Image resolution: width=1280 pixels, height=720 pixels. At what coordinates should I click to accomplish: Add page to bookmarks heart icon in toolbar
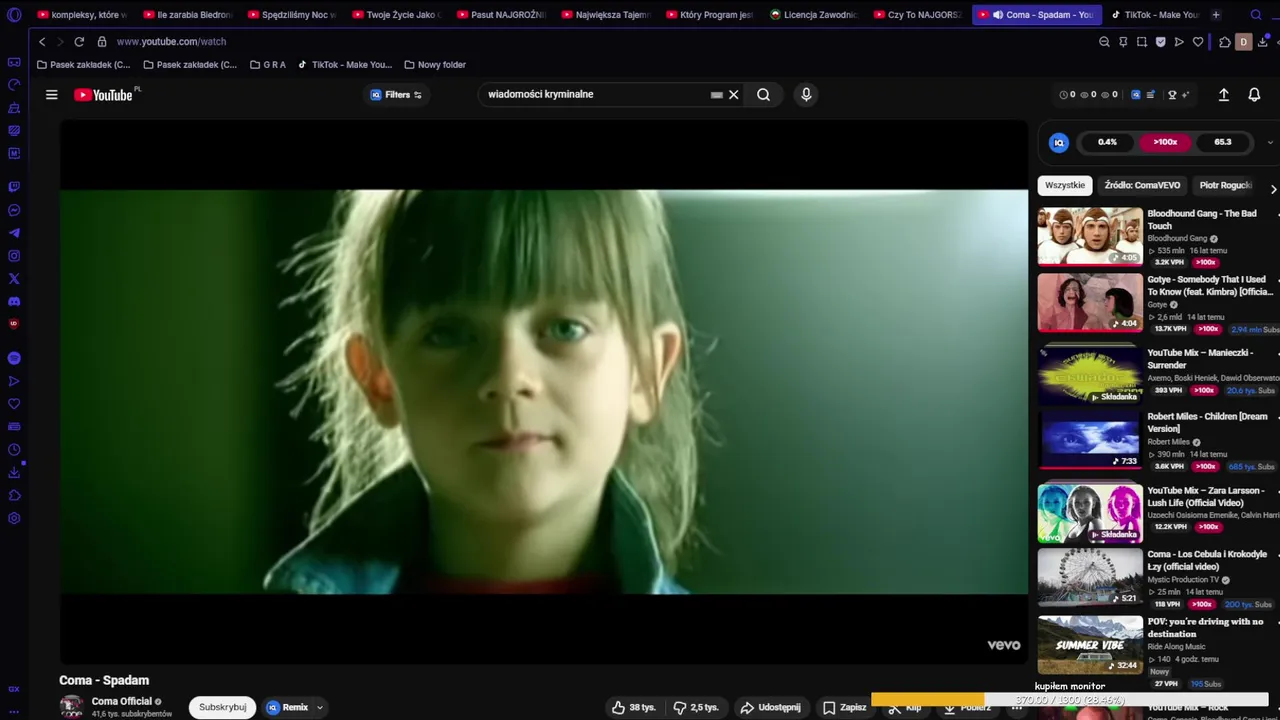coord(1198,42)
